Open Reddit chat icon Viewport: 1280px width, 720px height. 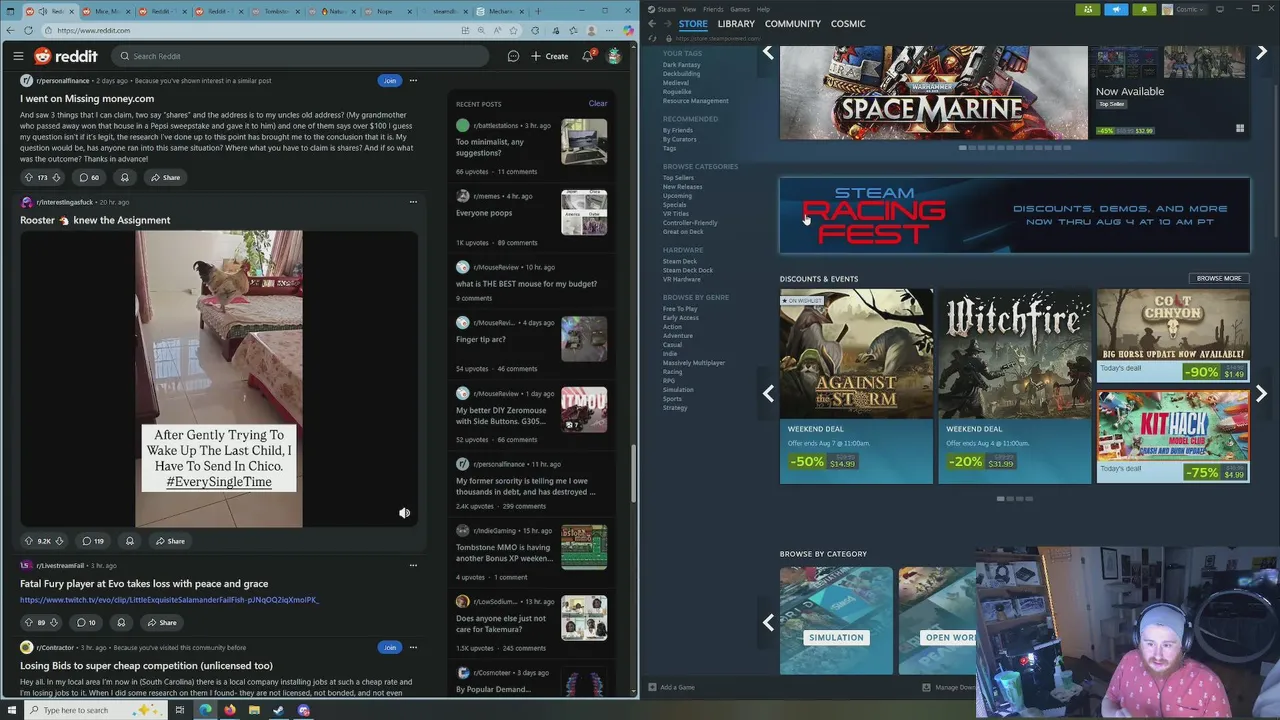[513, 56]
